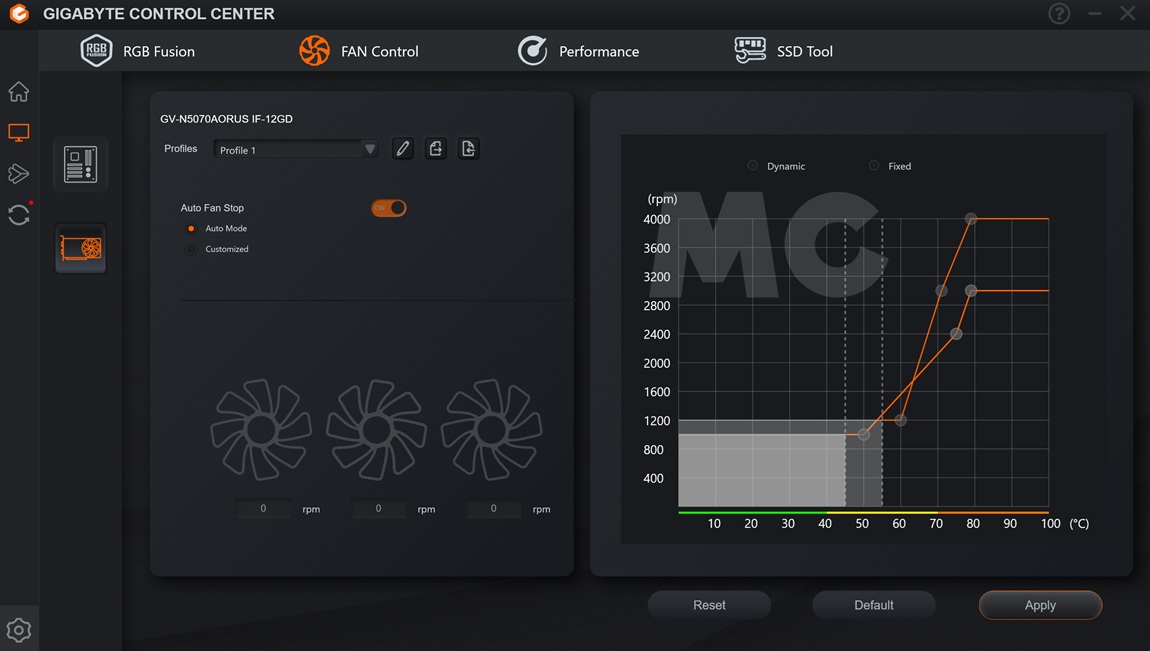Viewport: 1150px width, 651px height.
Task: Open the Profile 1 dropdown
Action: coord(296,150)
